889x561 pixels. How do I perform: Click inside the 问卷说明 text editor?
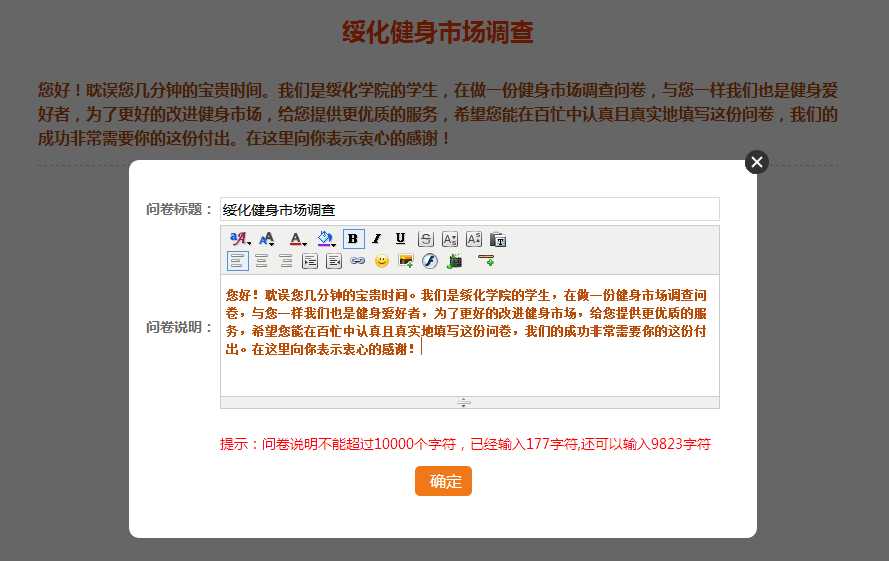point(469,336)
